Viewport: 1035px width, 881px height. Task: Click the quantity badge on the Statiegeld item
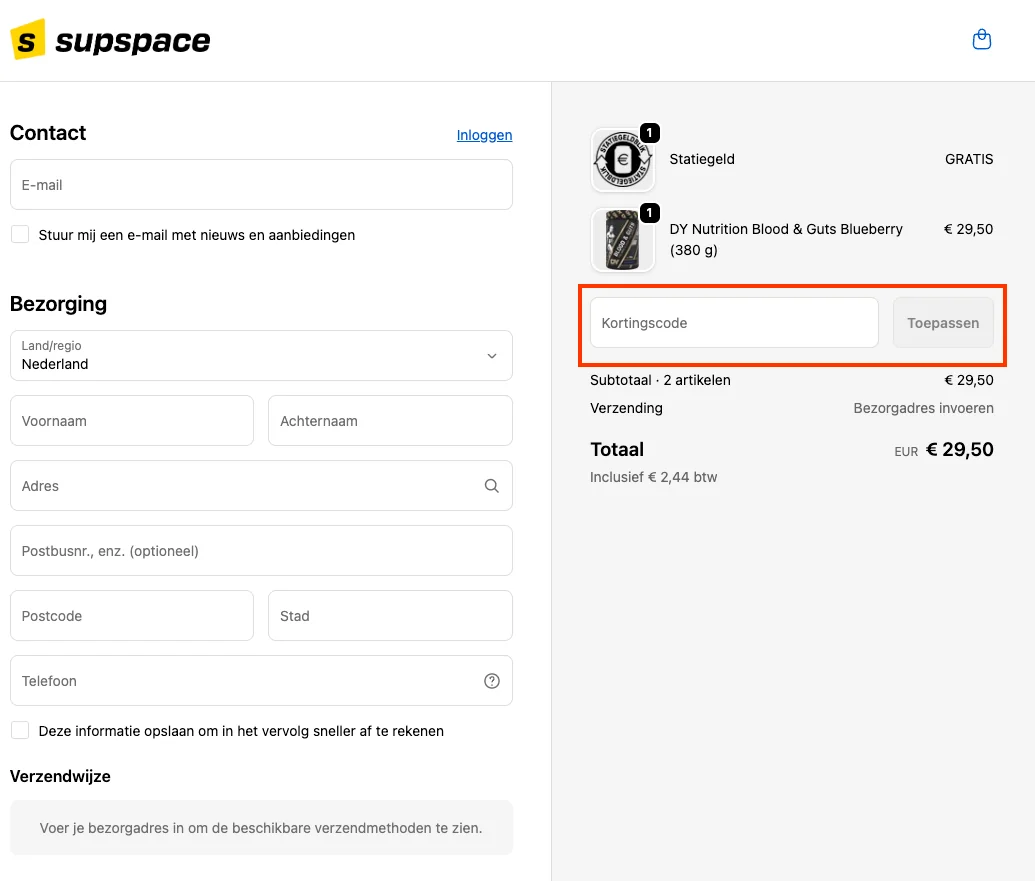650,131
